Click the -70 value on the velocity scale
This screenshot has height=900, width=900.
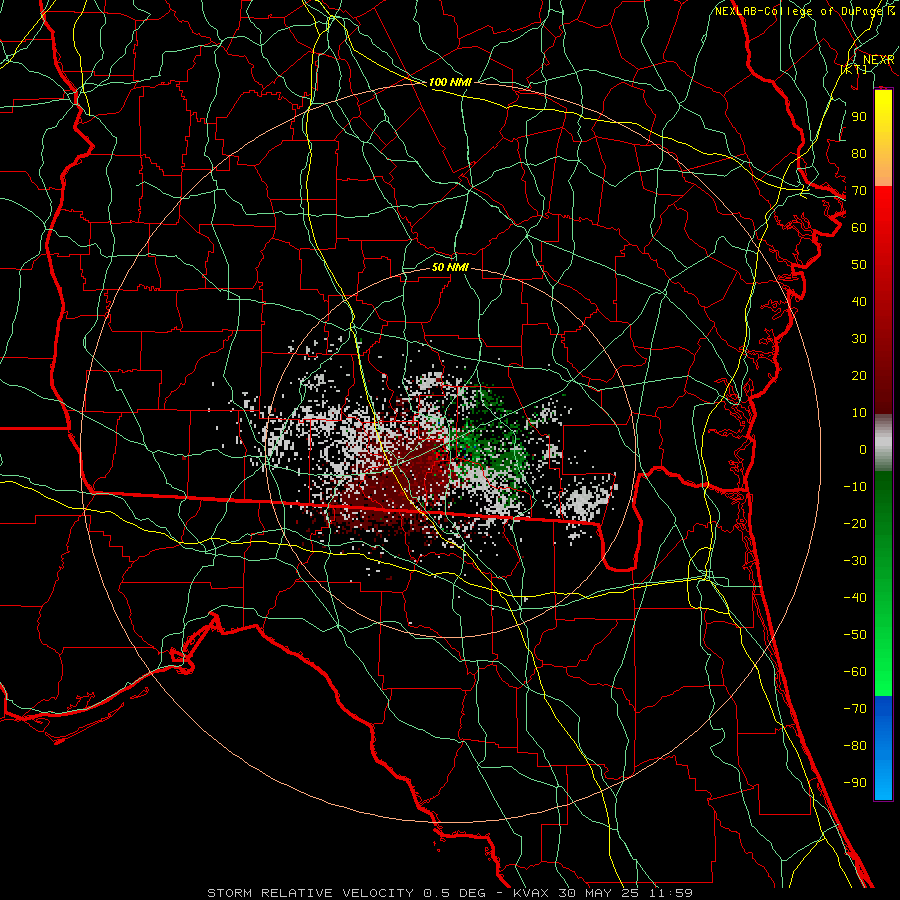855,709
